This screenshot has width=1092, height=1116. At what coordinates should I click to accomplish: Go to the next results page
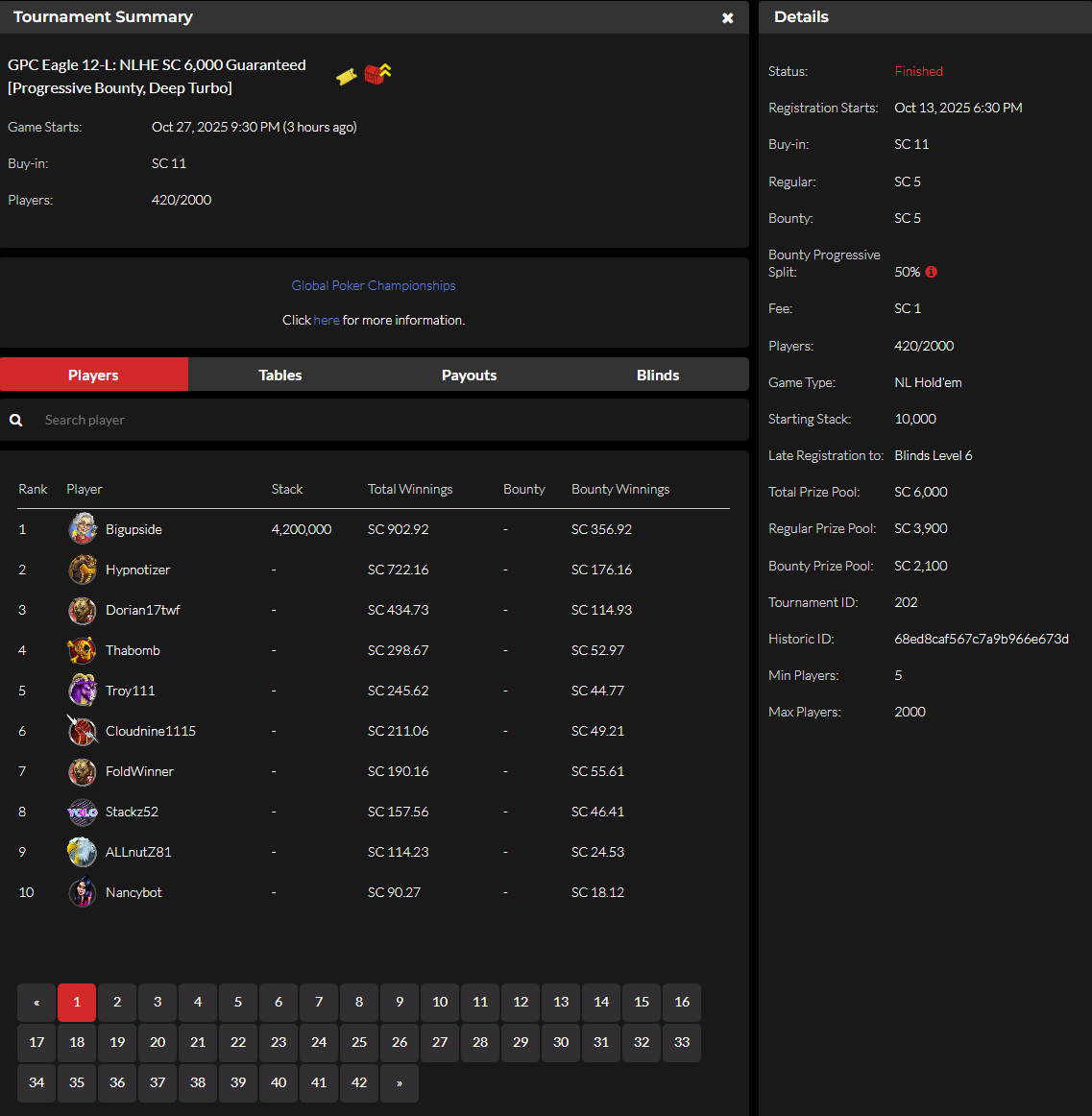[400, 1082]
